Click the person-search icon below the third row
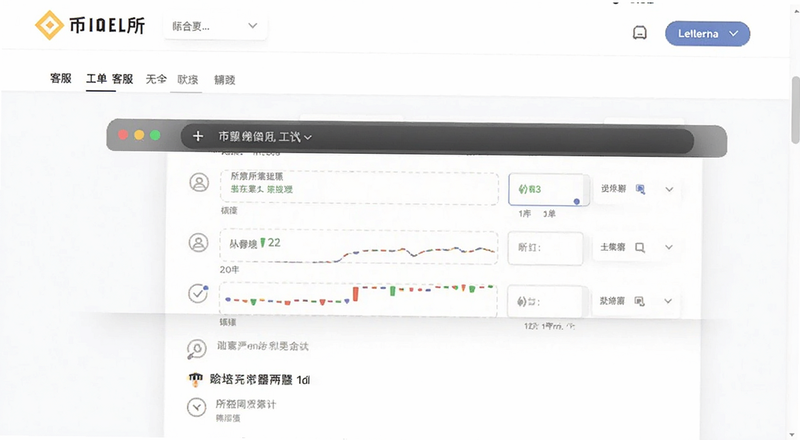The height and width of the screenshot is (440, 800). coord(196,349)
